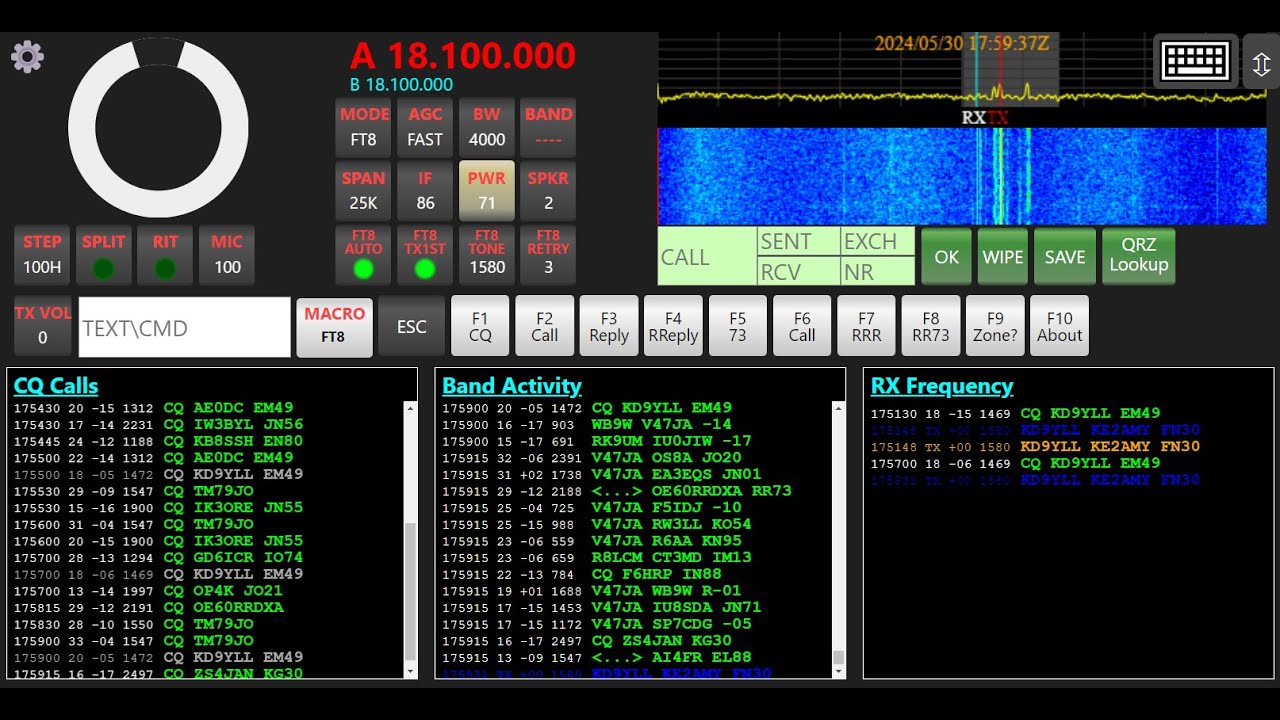Show the on-screen keyboard
This screenshot has height=720, width=1280.
1196,62
